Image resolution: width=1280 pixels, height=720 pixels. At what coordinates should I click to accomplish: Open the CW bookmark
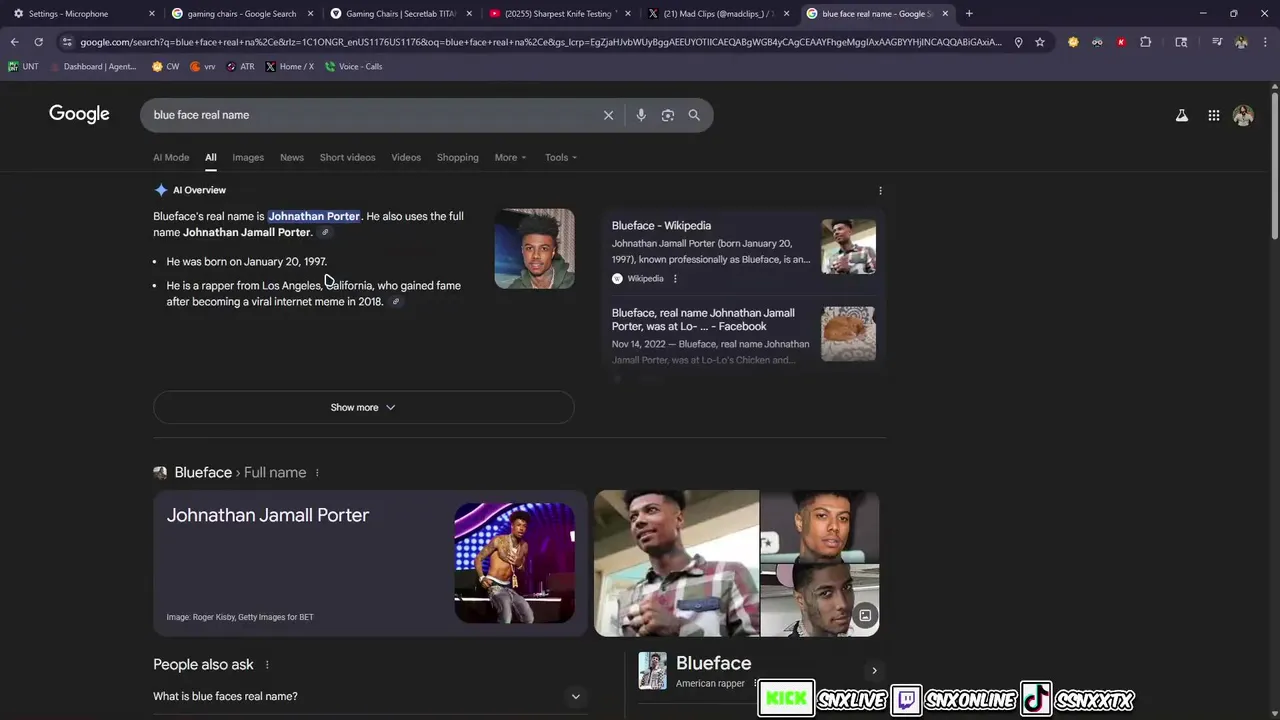[x=165, y=67]
